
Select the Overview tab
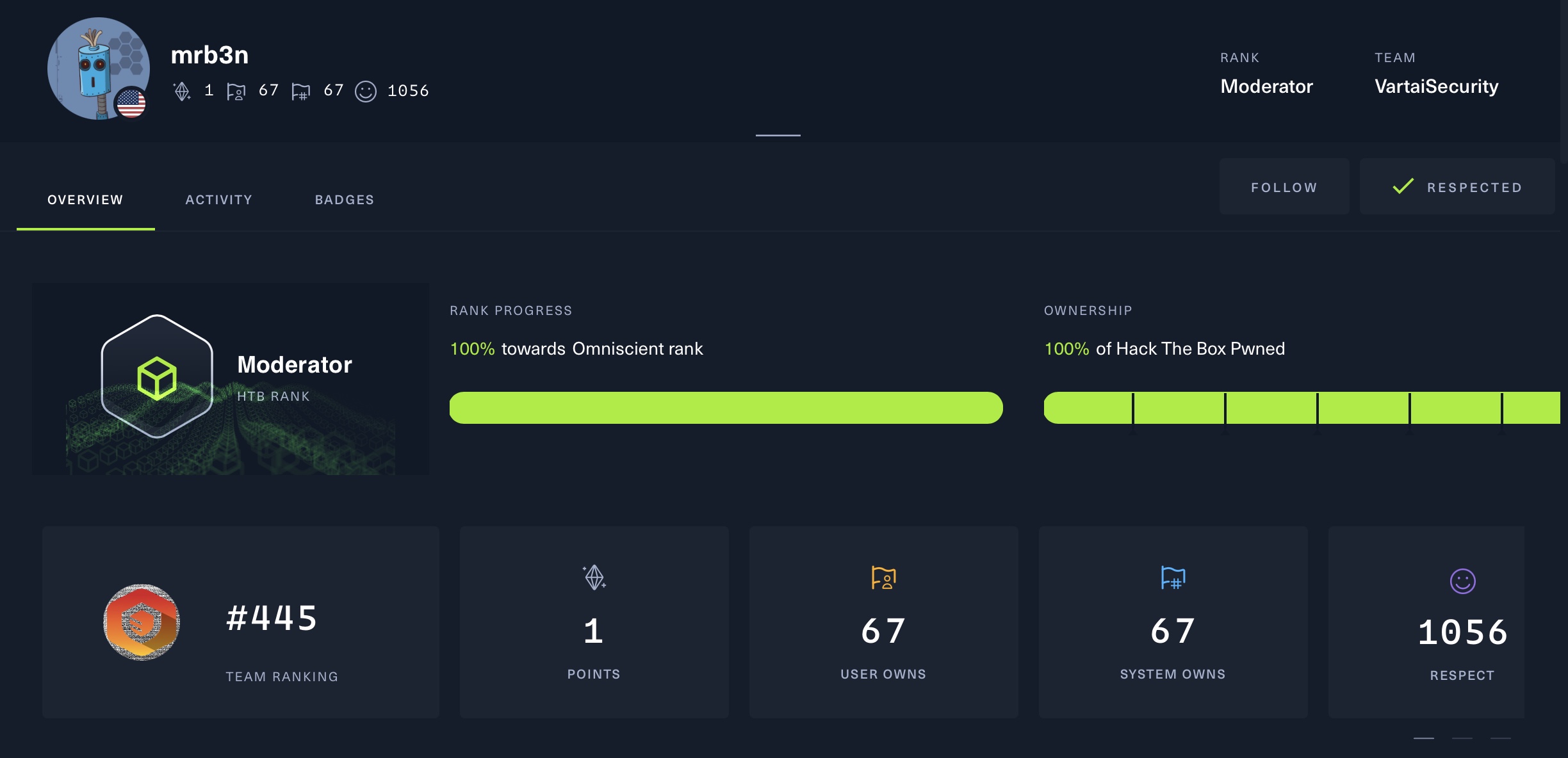(x=85, y=200)
